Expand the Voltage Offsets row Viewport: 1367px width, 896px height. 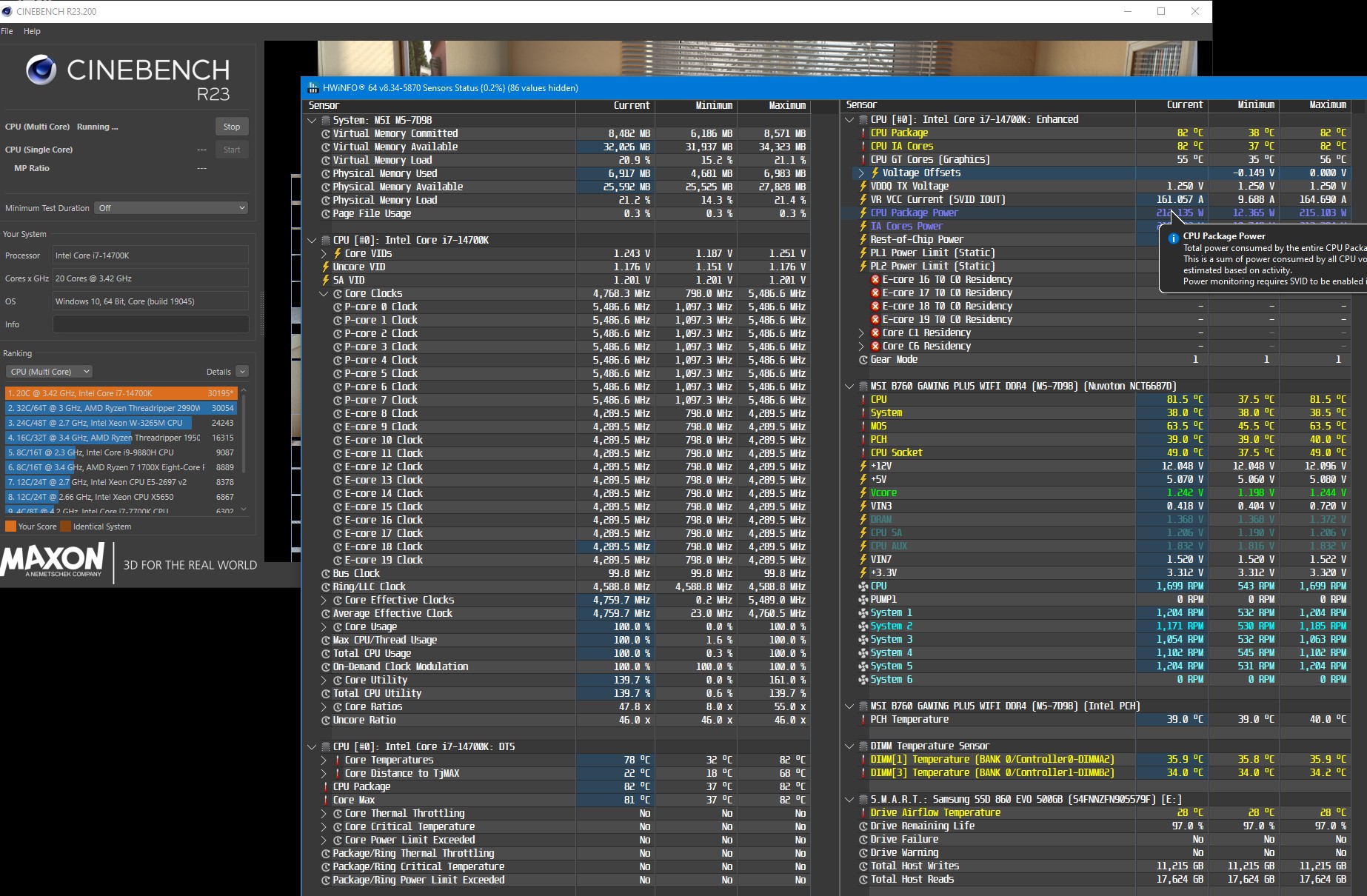pyautogui.click(x=861, y=173)
